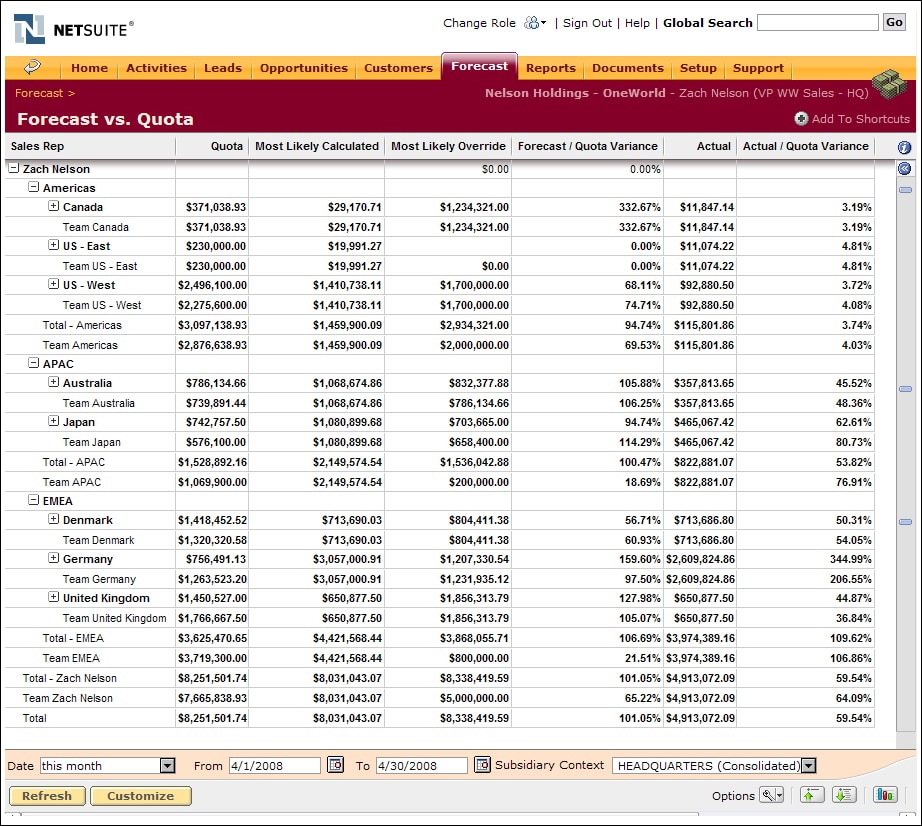Switch to the Customers tab
This screenshot has width=922, height=826.
click(x=398, y=68)
